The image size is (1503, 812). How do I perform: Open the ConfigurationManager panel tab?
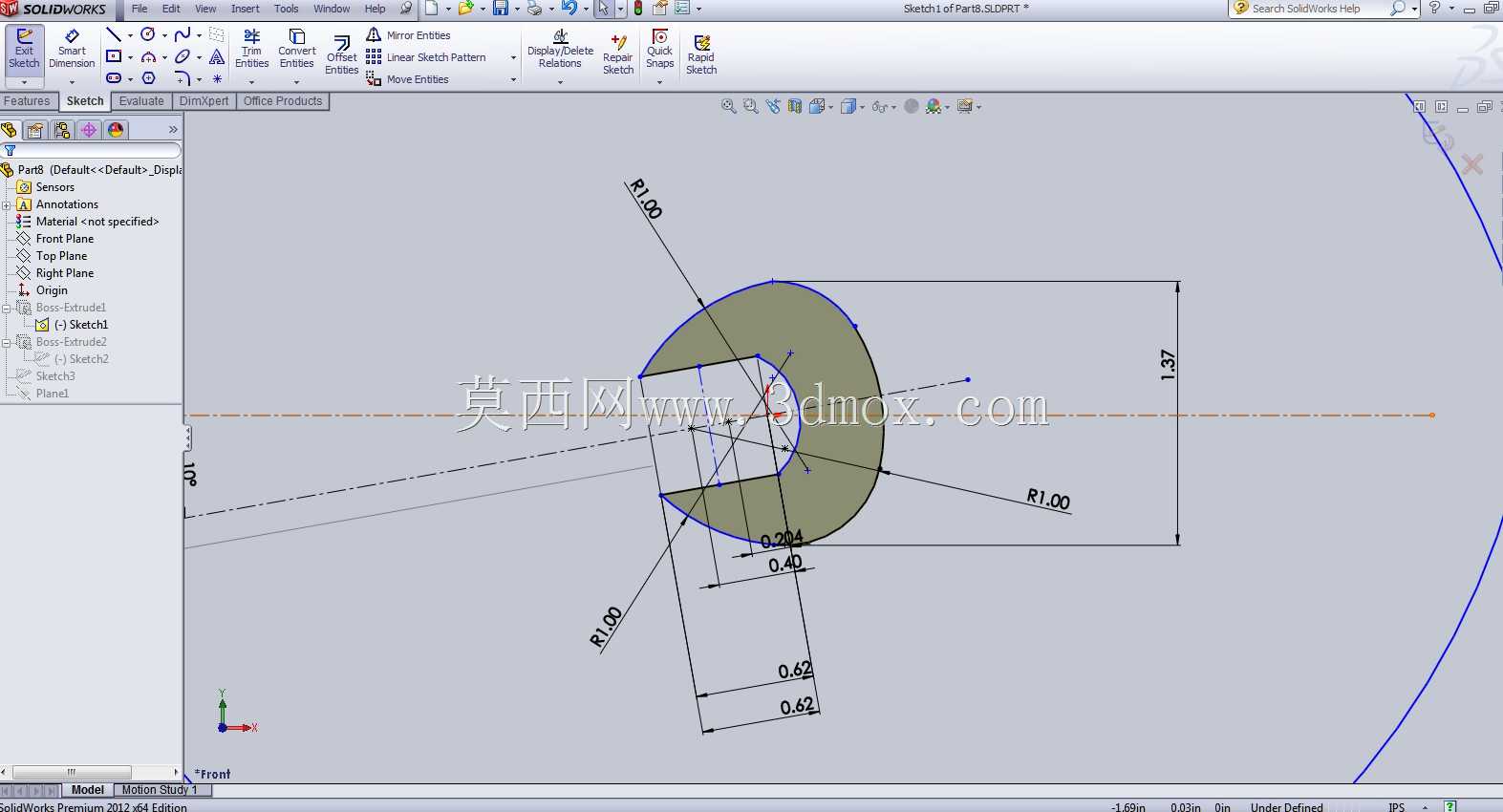(62, 130)
